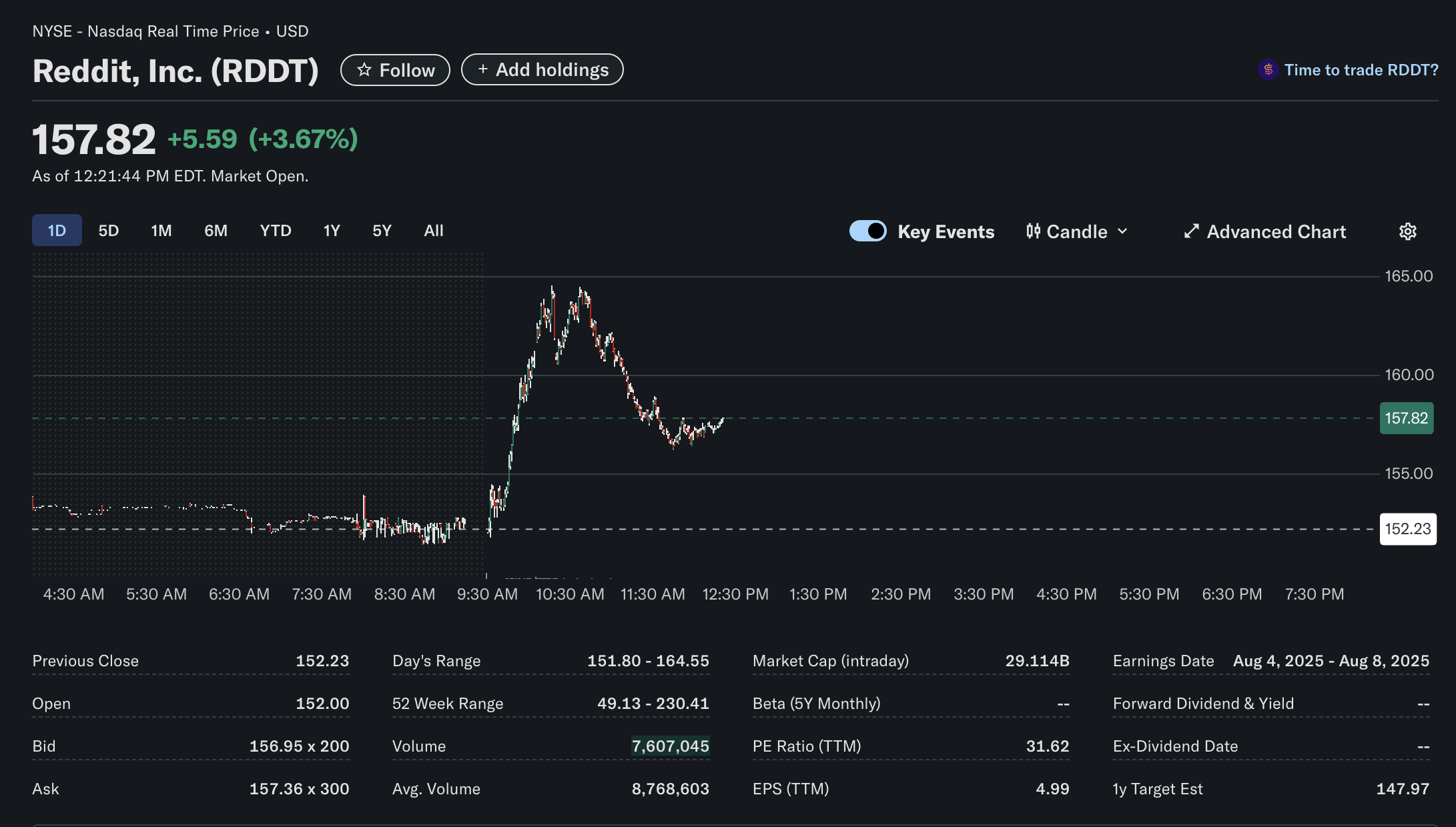Select the 1D time range tab
1456x827 pixels.
click(x=57, y=230)
